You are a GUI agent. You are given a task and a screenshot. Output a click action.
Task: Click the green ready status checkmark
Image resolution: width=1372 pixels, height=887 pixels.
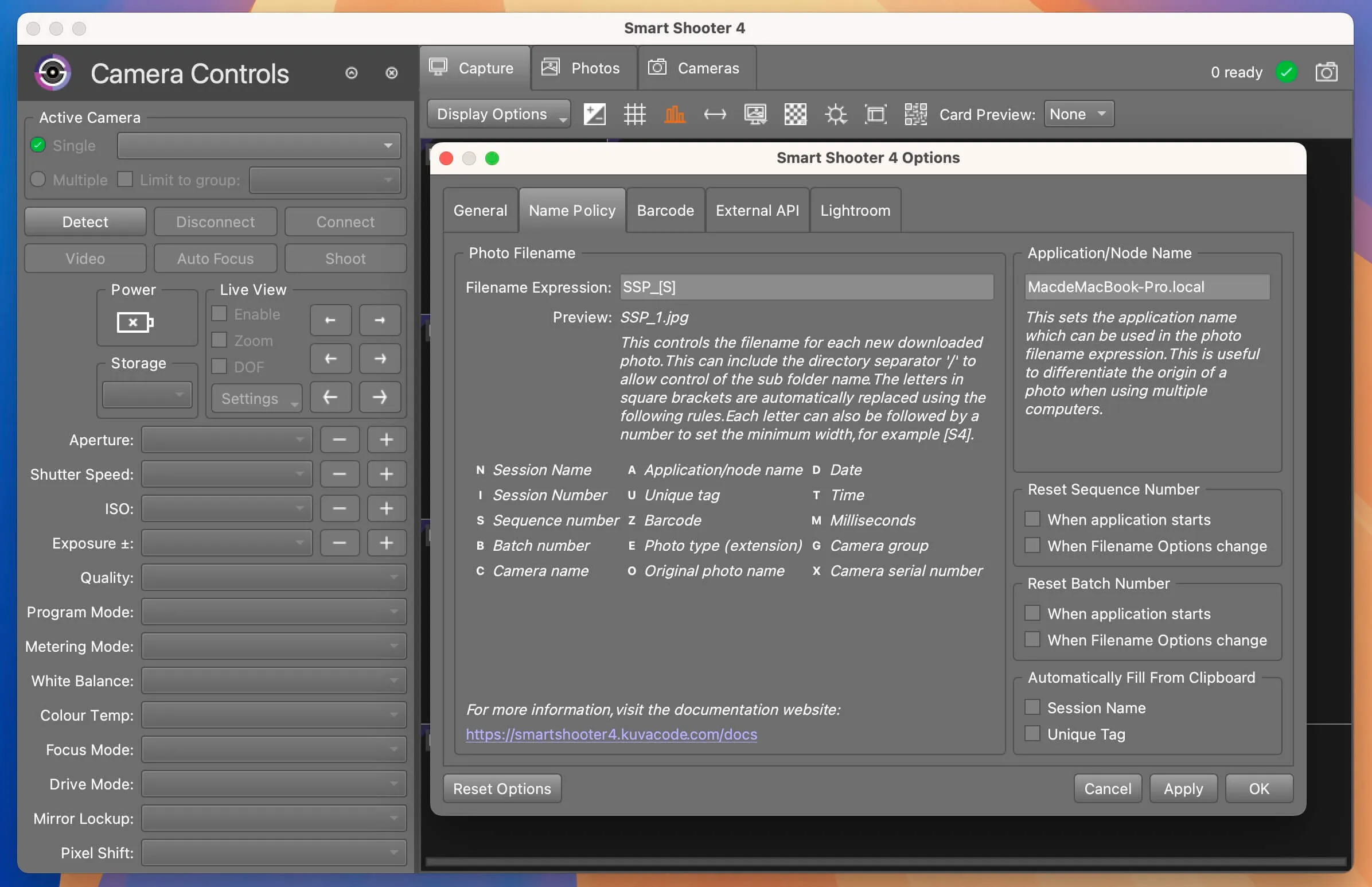(1286, 72)
